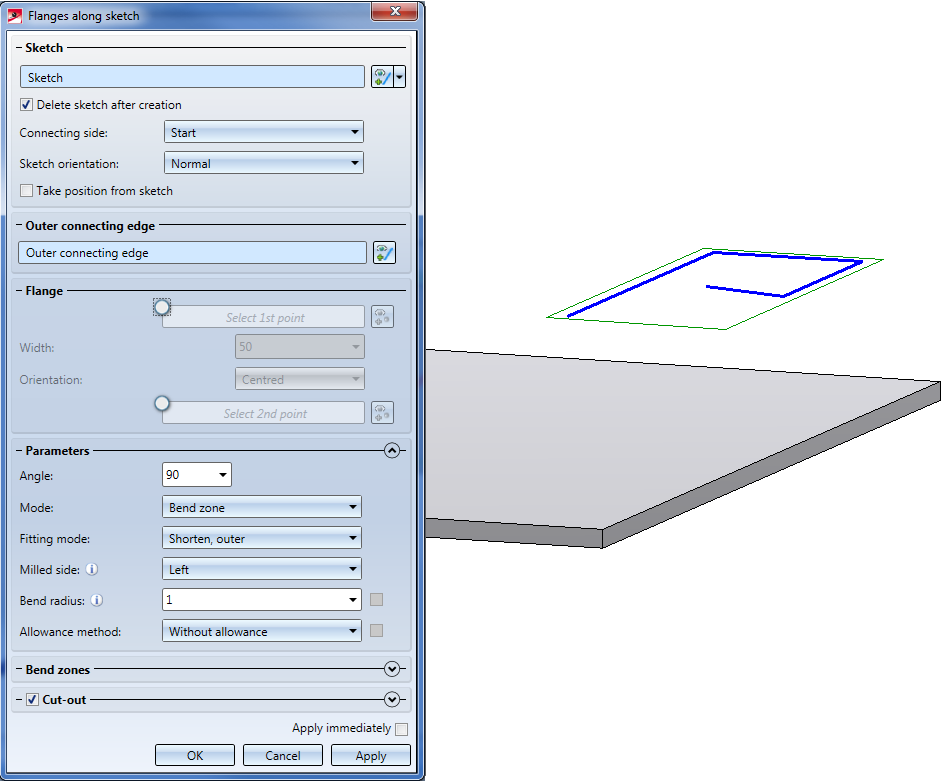This screenshot has width=949, height=782.
Task: Click the Sketch input field
Action: pyautogui.click(x=192, y=77)
